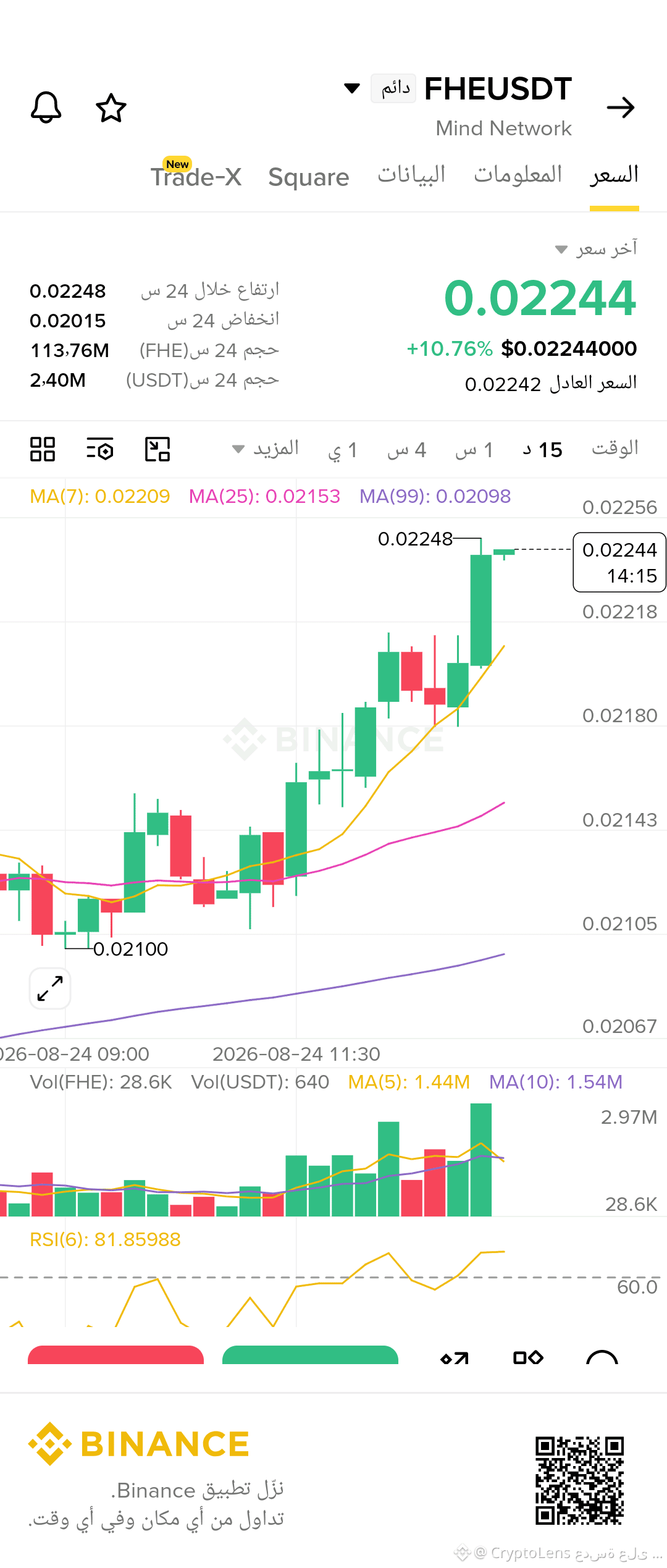Open the Square tab
This screenshot has height=1568, width=667.
309,177
